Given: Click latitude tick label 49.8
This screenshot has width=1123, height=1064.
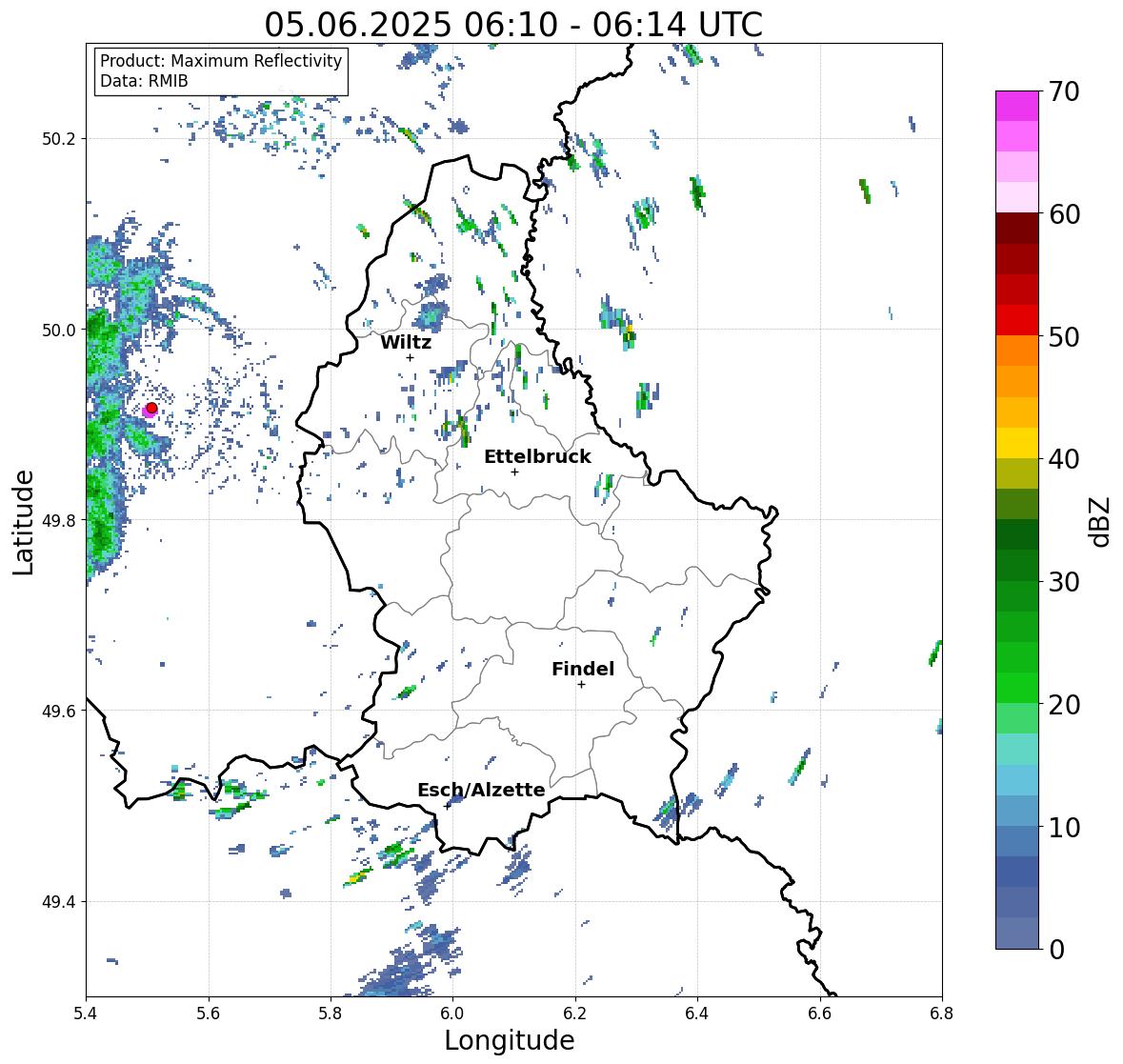Looking at the screenshot, I should point(59,520).
